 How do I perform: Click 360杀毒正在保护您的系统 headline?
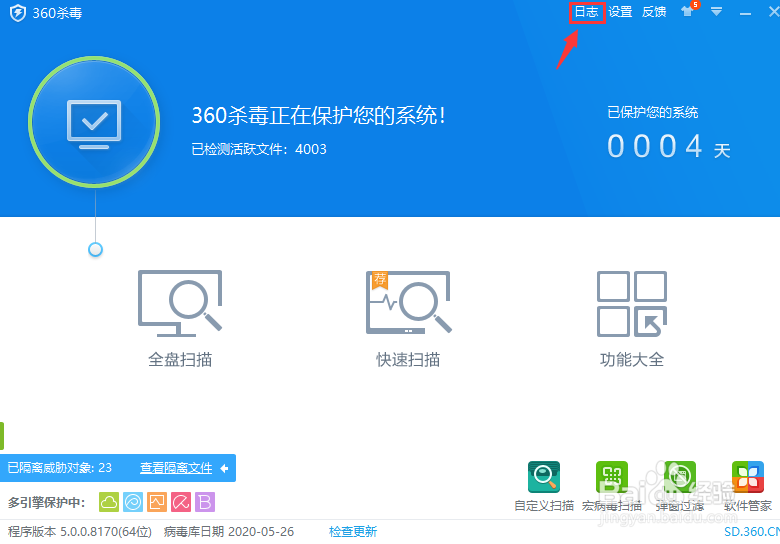318,115
